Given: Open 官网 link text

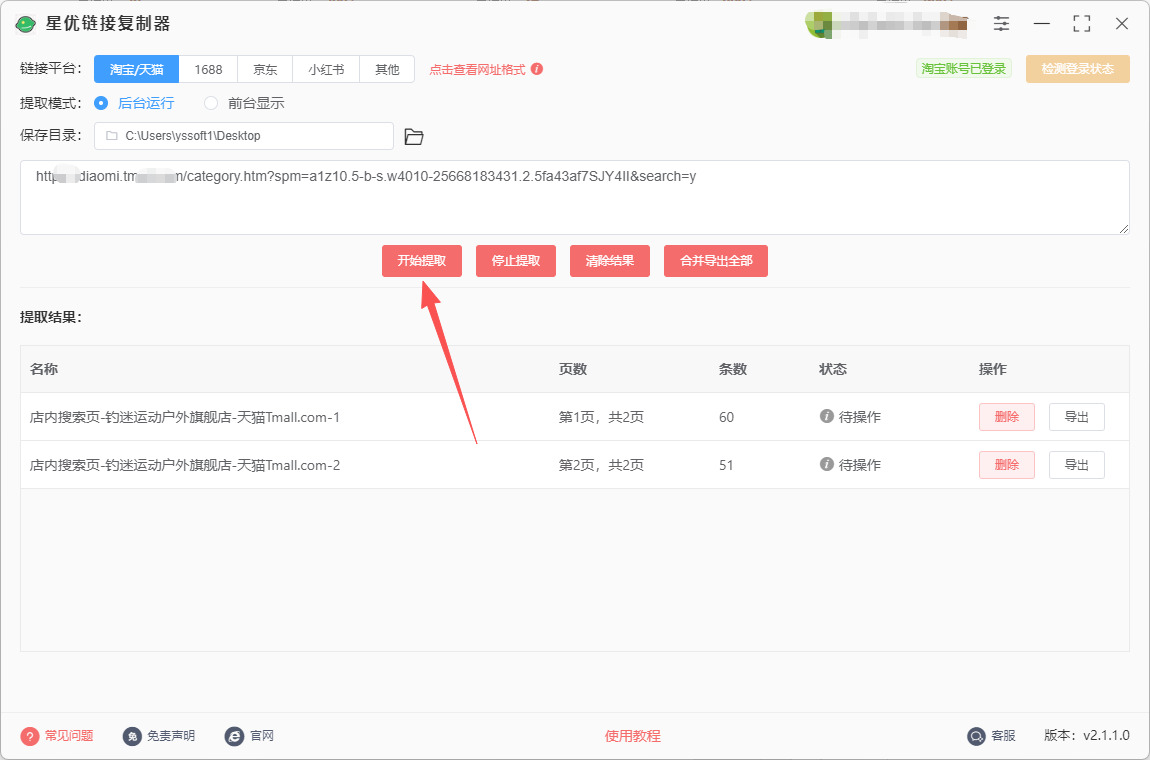Looking at the screenshot, I should [262, 736].
